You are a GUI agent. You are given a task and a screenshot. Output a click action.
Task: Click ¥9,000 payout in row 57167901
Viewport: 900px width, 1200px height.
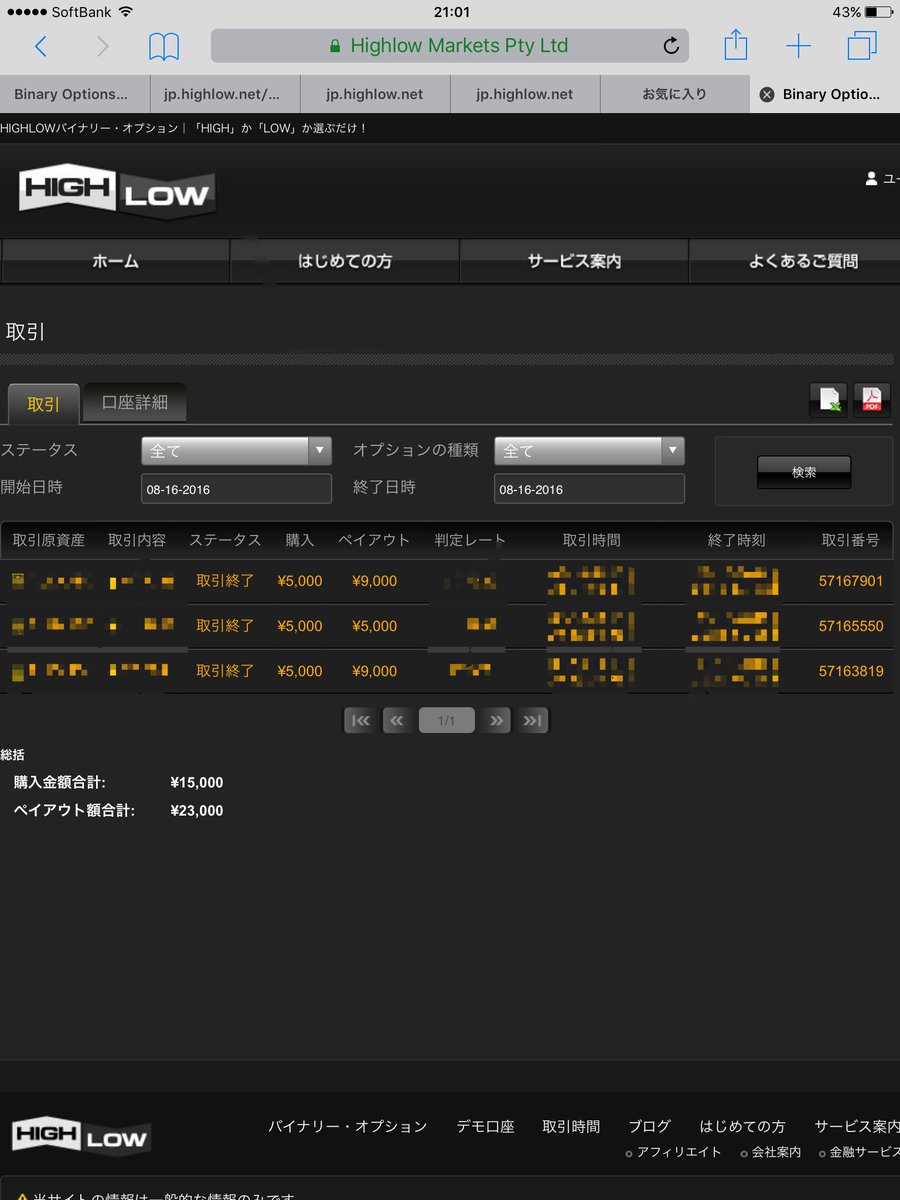pyautogui.click(x=375, y=581)
